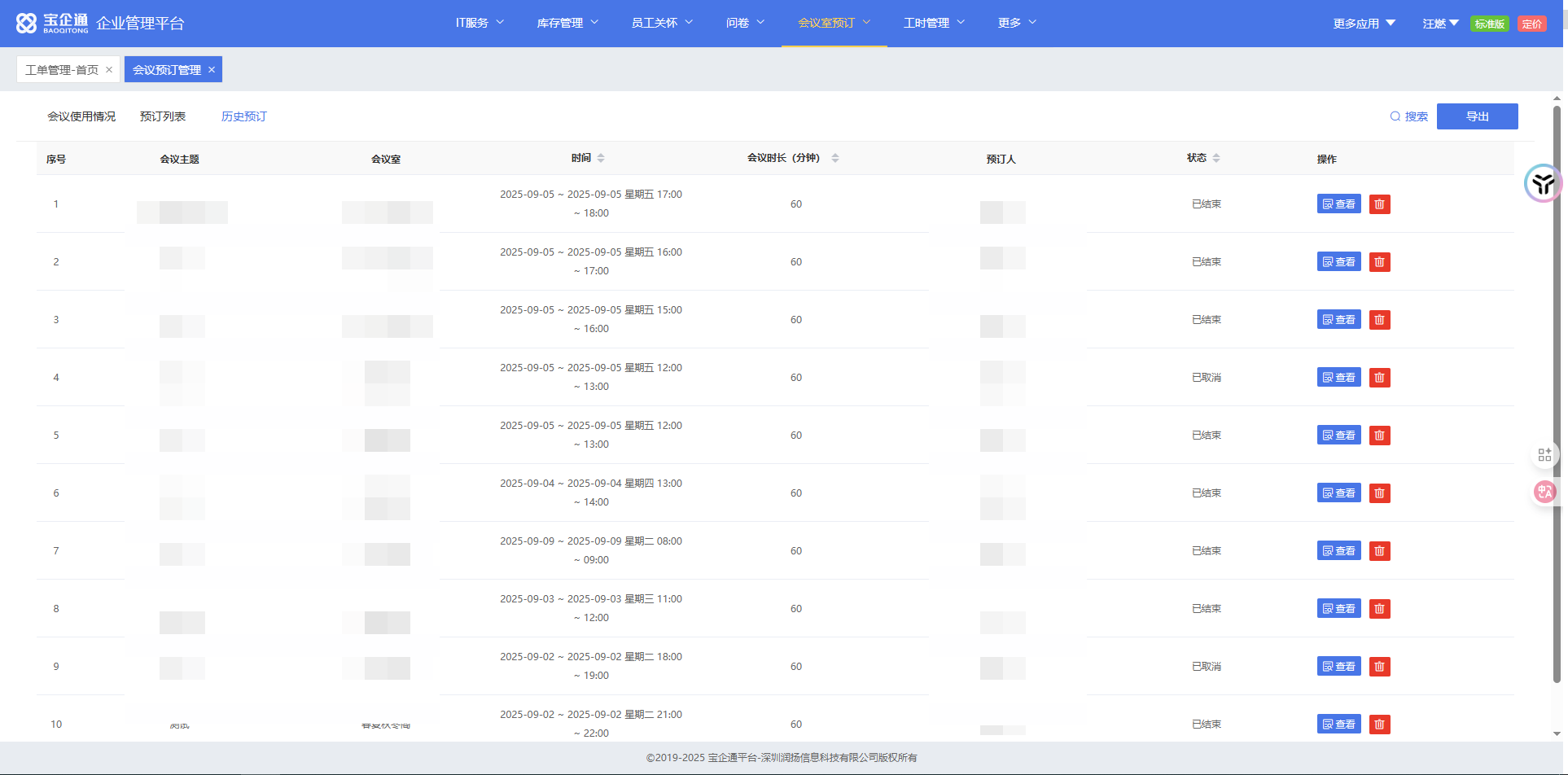
Task: Click the page vertical scrollbar
Action: (1557, 391)
